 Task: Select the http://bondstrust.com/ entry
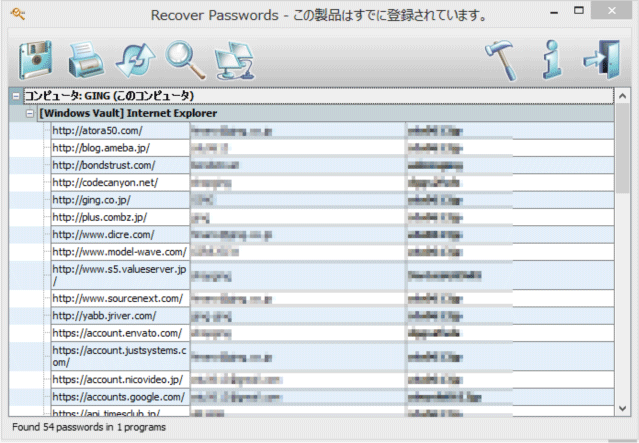pos(120,165)
